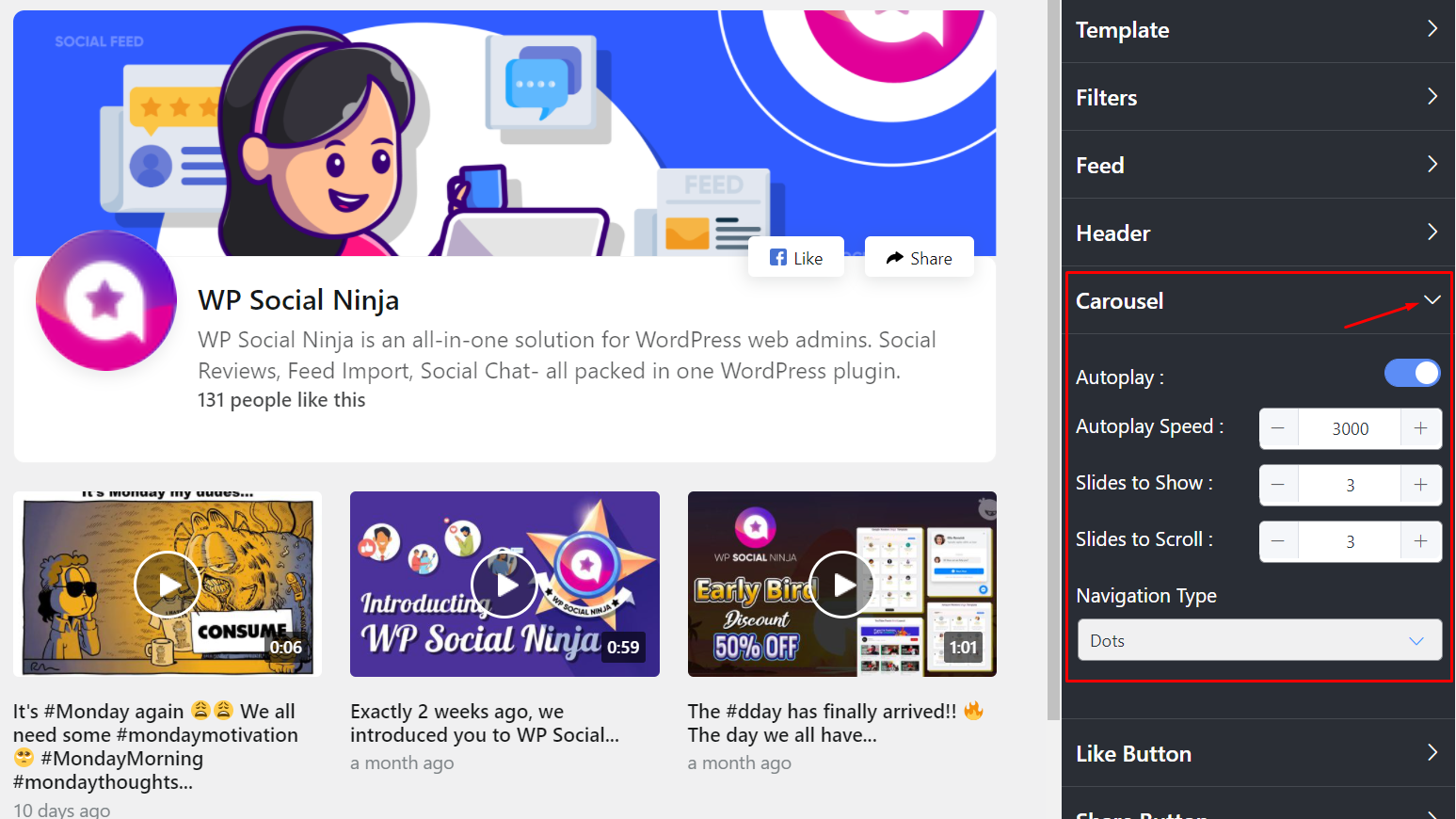The height and width of the screenshot is (819, 1456).
Task: Click the Slides to Scroll number field
Action: (x=1350, y=541)
